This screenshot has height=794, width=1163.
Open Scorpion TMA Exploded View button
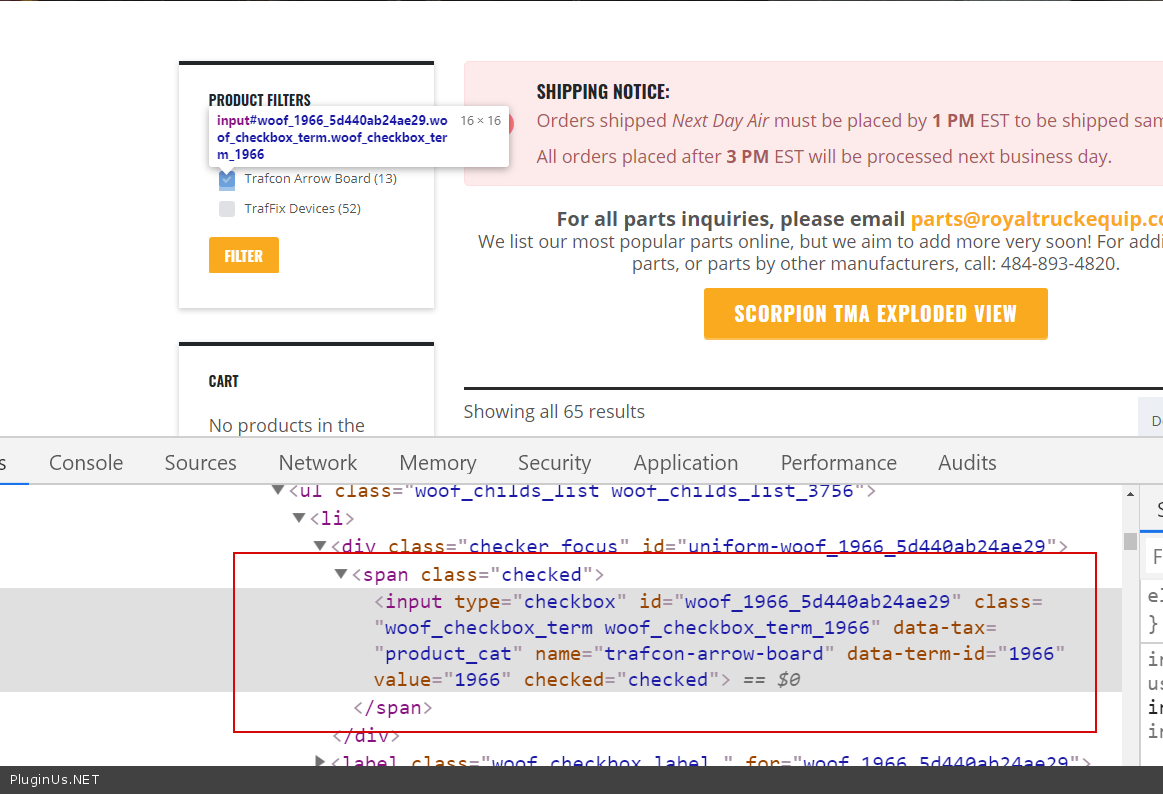click(875, 314)
